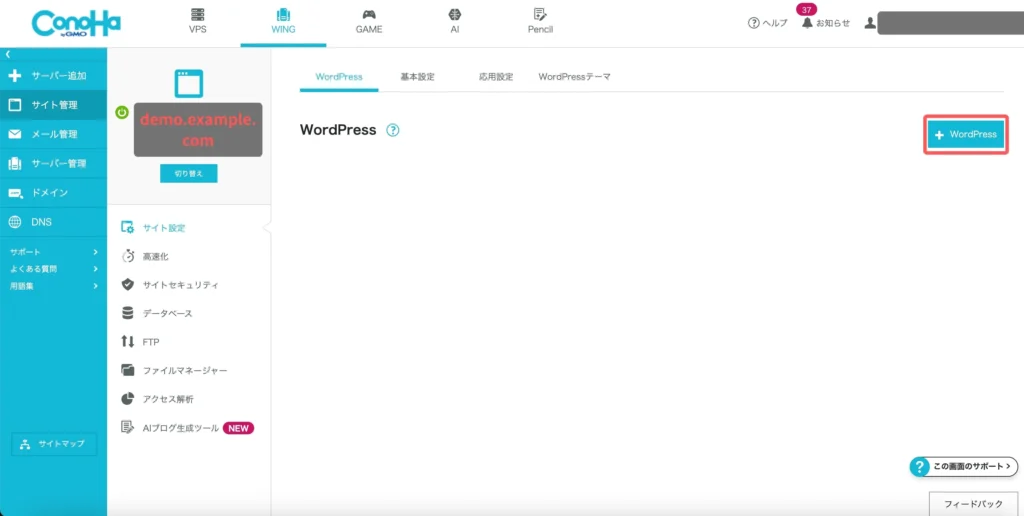Screen dimensions: 1024x516
Task: Click the help icon beside WordPress heading
Action: pos(392,130)
